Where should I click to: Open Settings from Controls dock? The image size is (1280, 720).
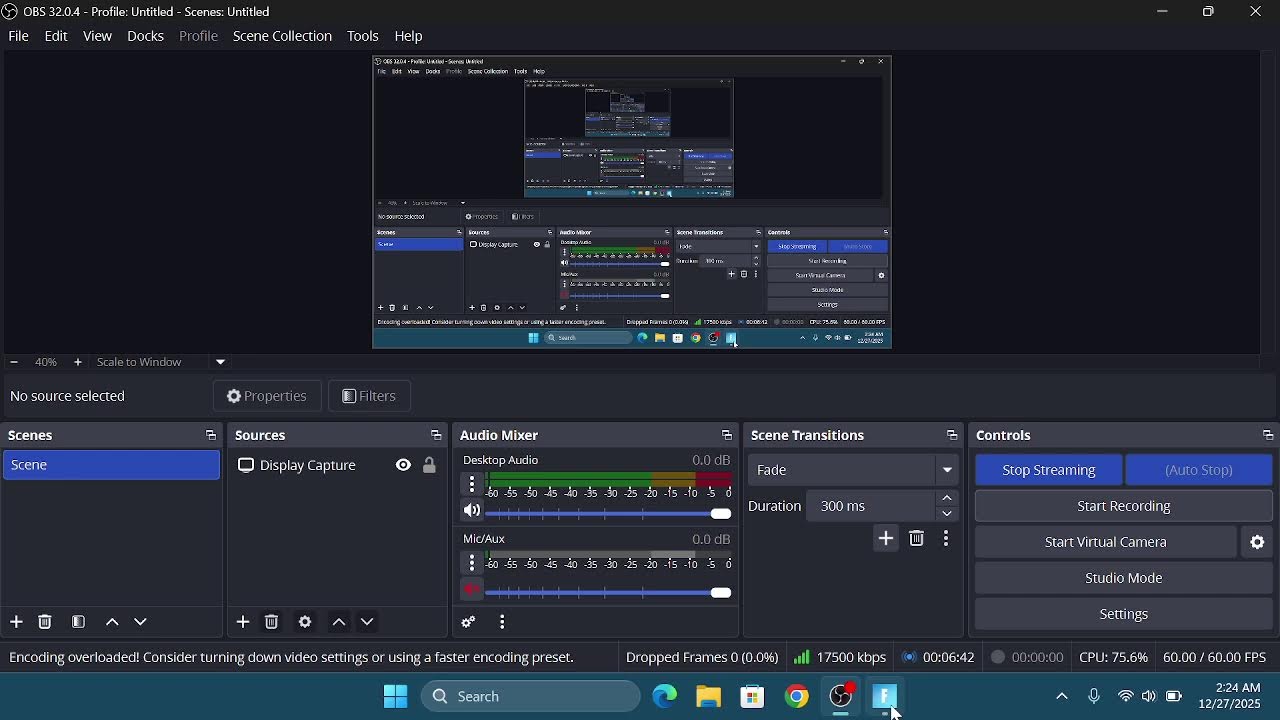(1124, 614)
